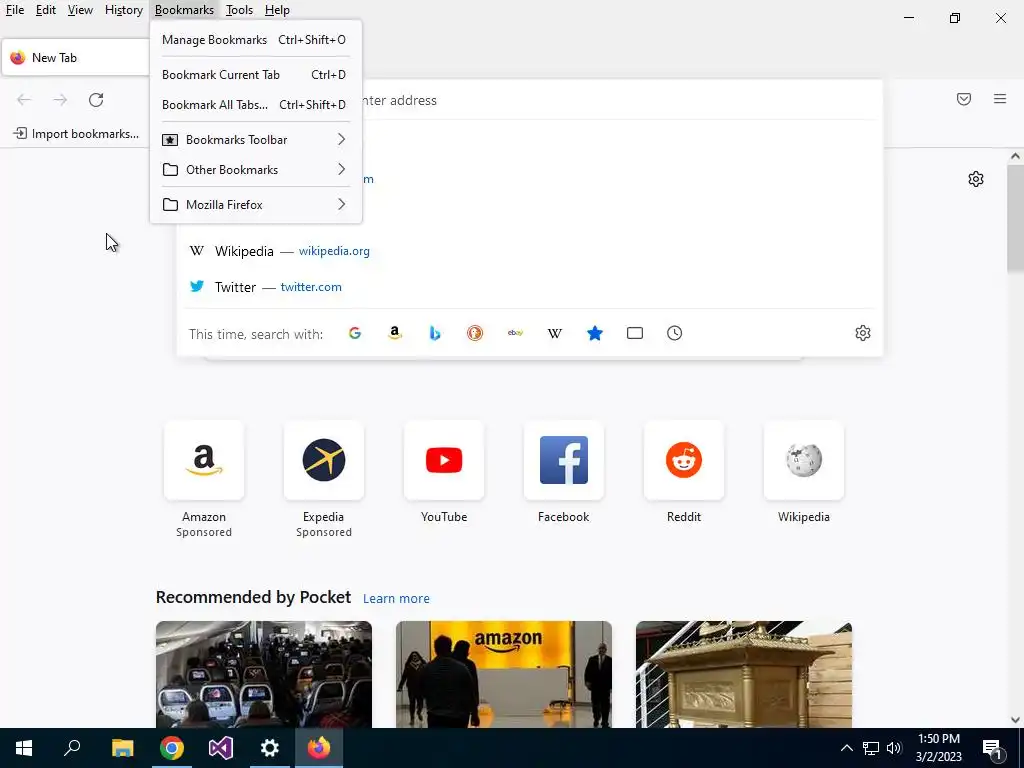Follow Pocket Learn more link
The image size is (1024, 768).
click(396, 598)
